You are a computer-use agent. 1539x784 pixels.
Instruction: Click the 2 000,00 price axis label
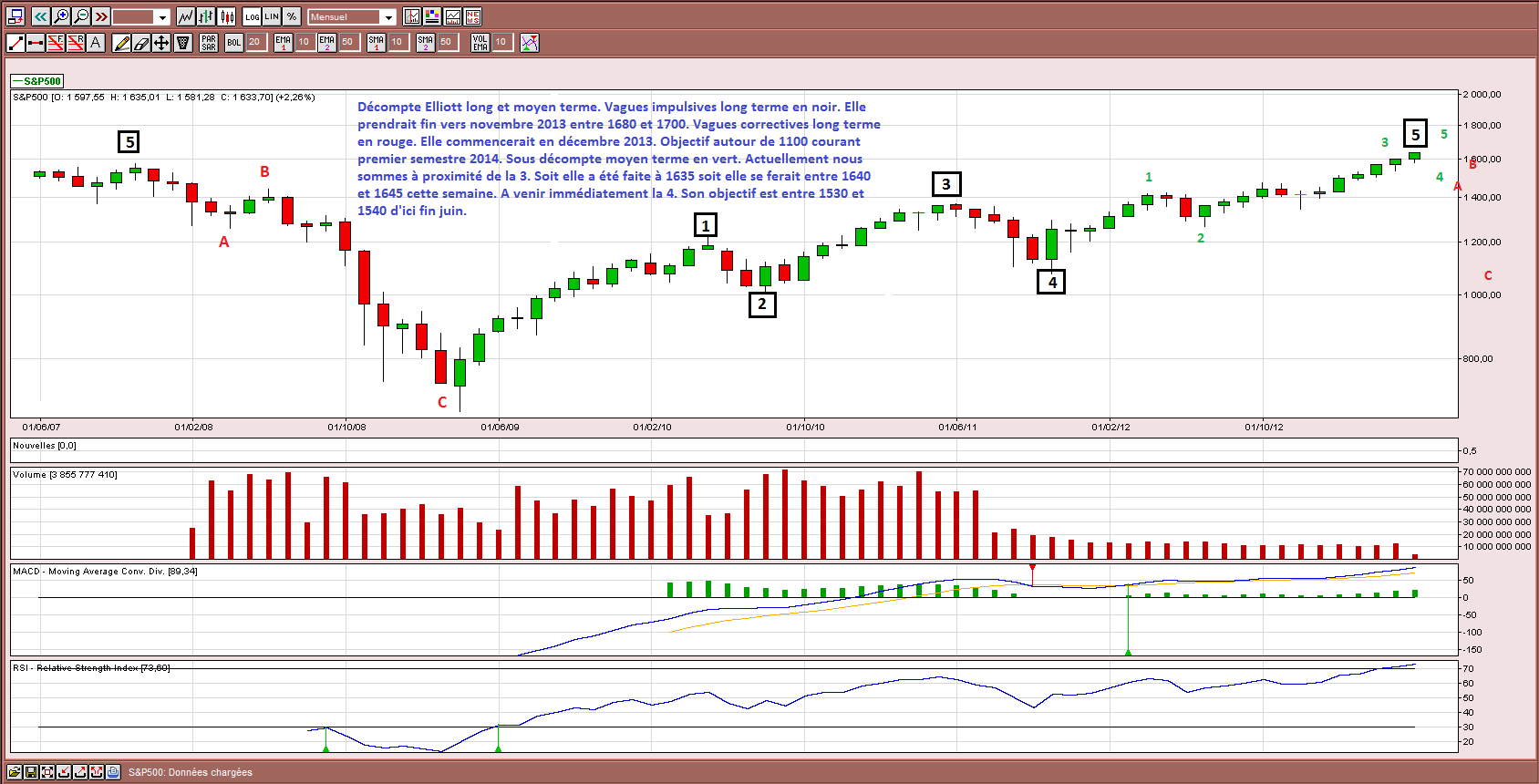(x=1482, y=94)
